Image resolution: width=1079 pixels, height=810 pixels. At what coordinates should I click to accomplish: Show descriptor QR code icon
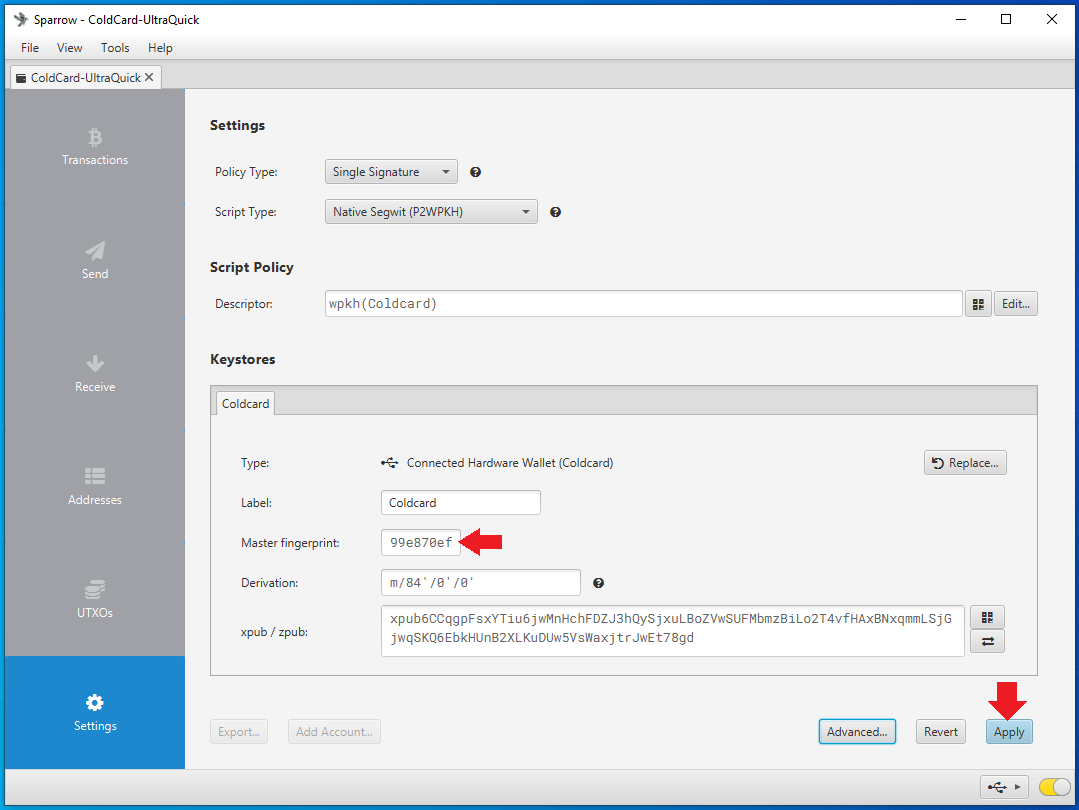click(978, 303)
